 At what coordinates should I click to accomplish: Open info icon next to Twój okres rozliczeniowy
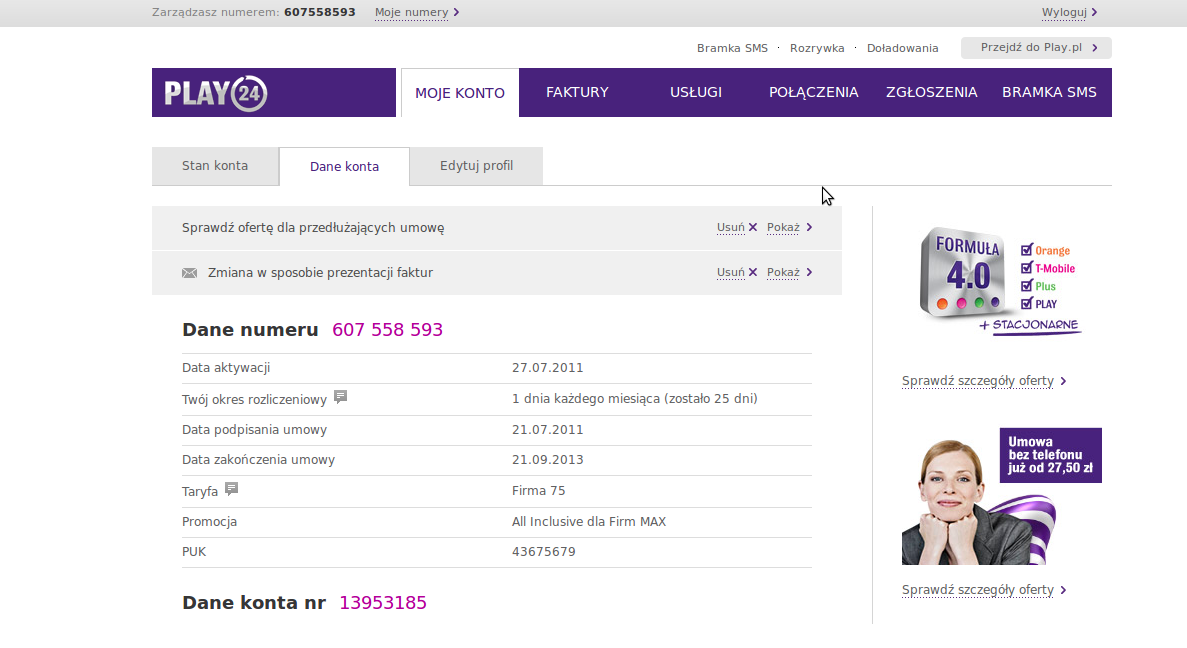coord(341,397)
